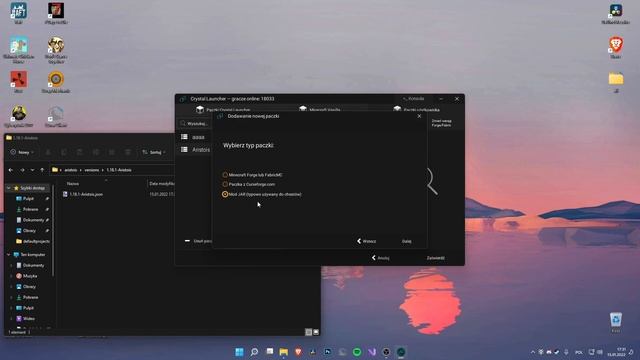Image resolution: width=640 pixels, height=360 pixels.
Task: Close the Dodawanie nowej paczki dialog
Action: pos(419,116)
